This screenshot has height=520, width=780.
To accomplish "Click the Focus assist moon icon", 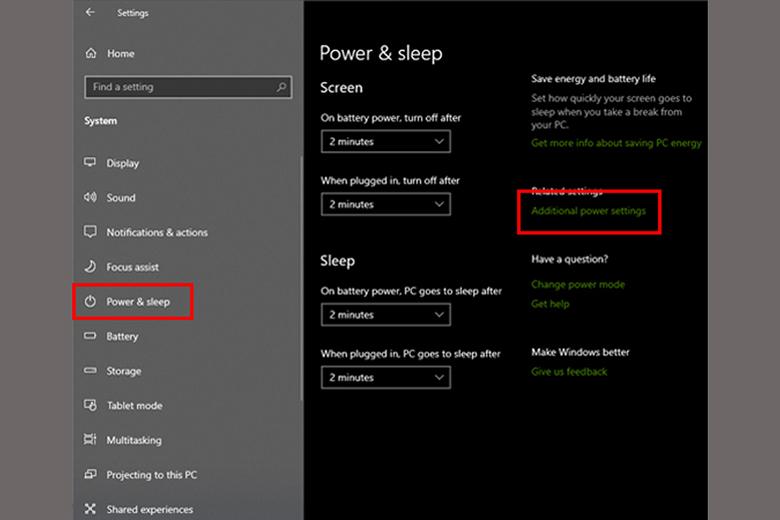I will click(90, 267).
